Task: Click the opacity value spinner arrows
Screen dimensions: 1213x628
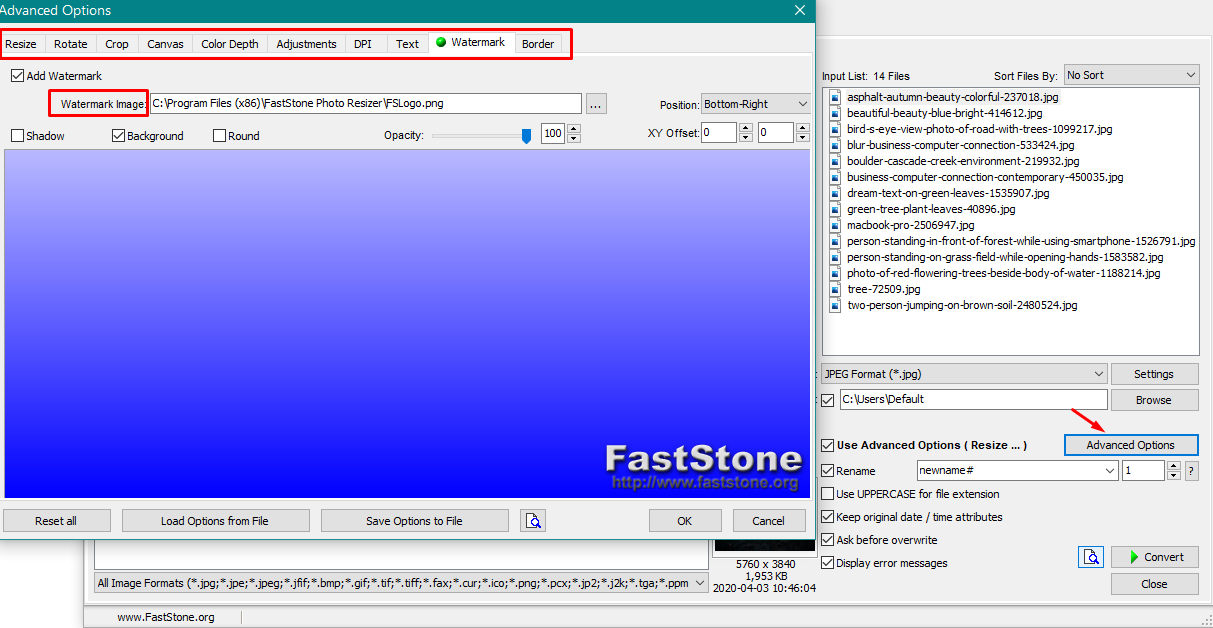Action: (573, 134)
